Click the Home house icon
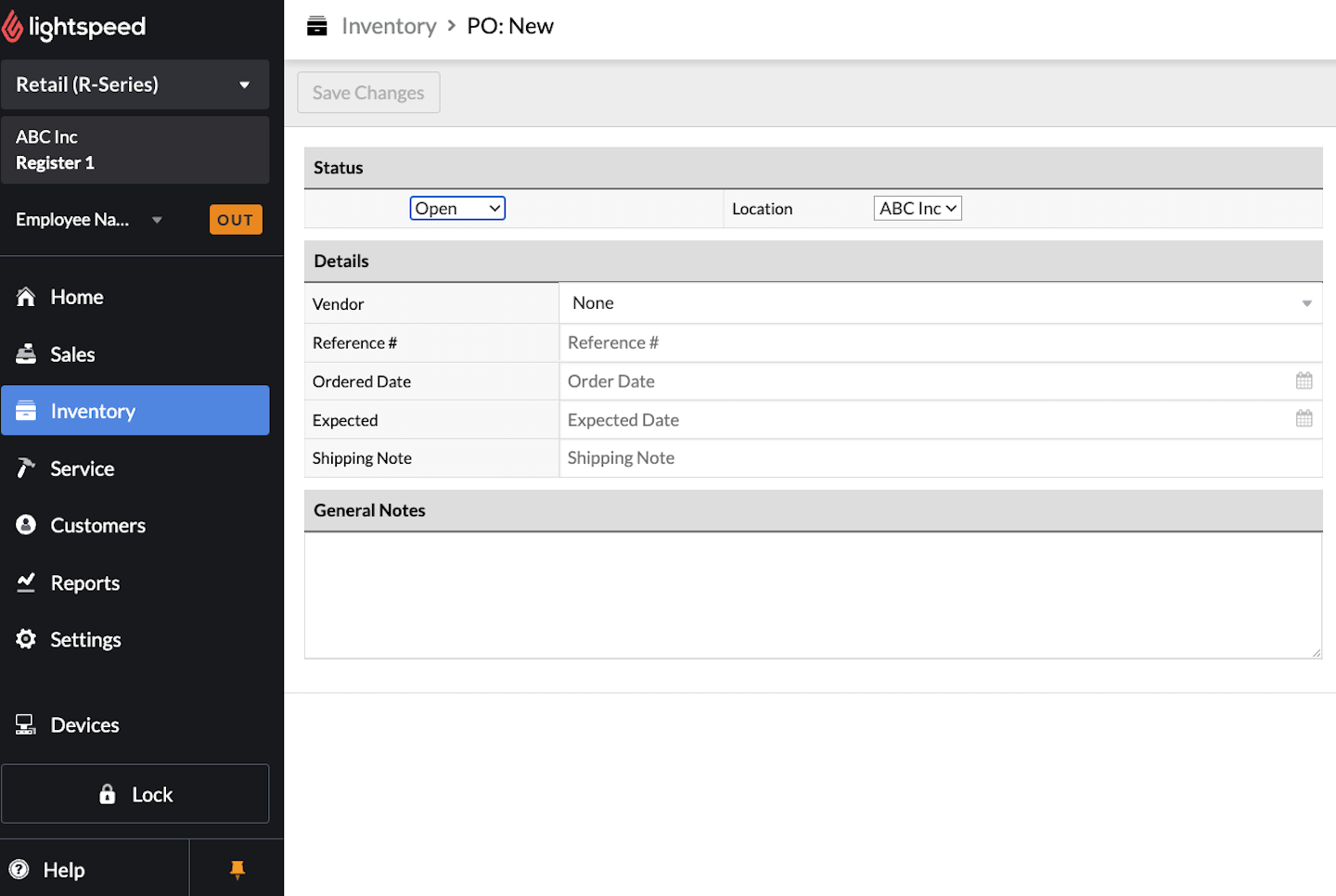Image resolution: width=1336 pixels, height=896 pixels. (26, 297)
